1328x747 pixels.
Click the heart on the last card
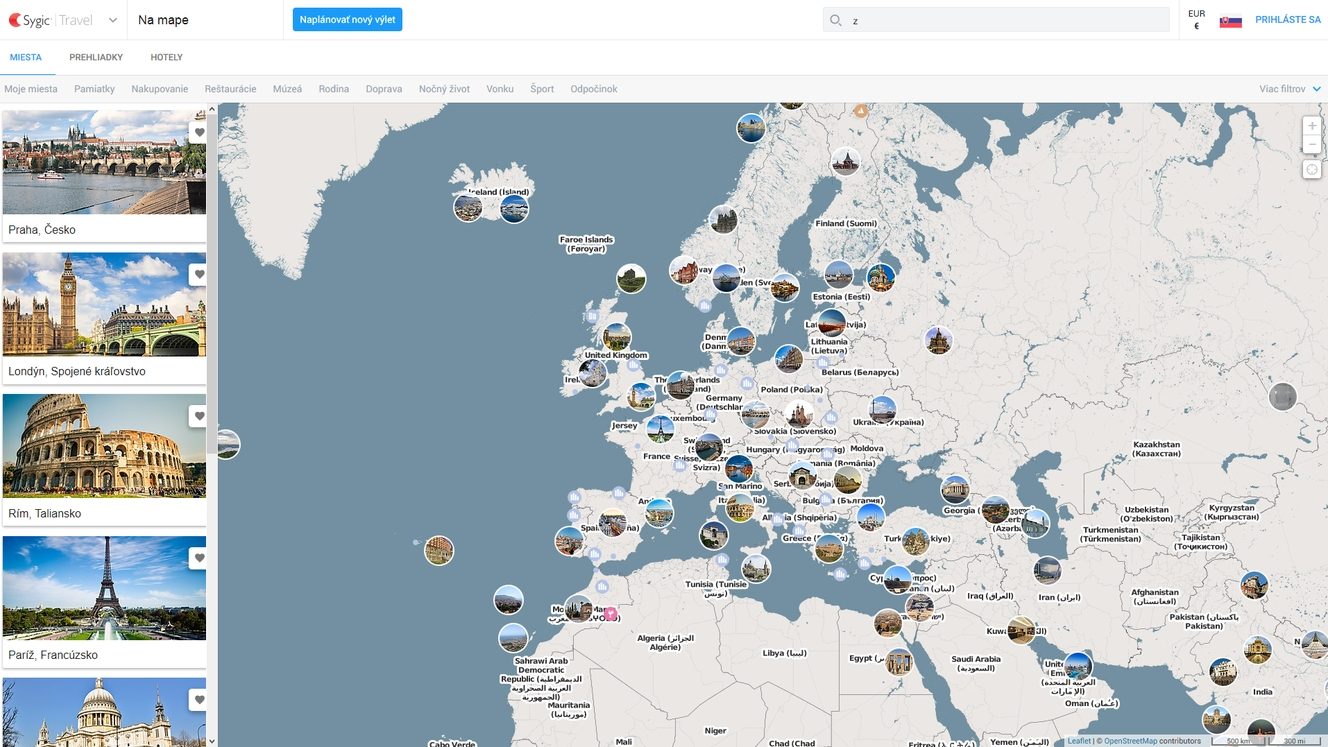199,700
